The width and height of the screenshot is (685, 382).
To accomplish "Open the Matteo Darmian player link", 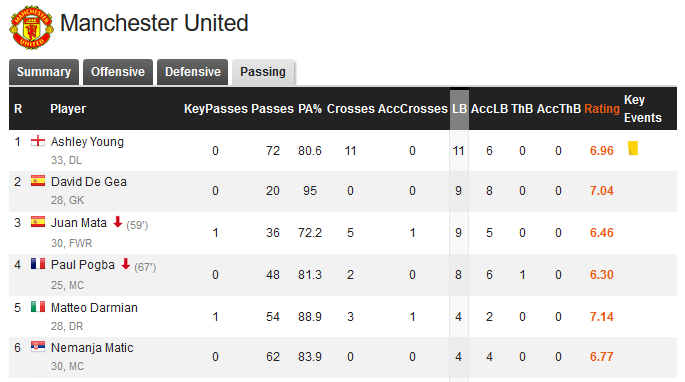I will point(94,308).
